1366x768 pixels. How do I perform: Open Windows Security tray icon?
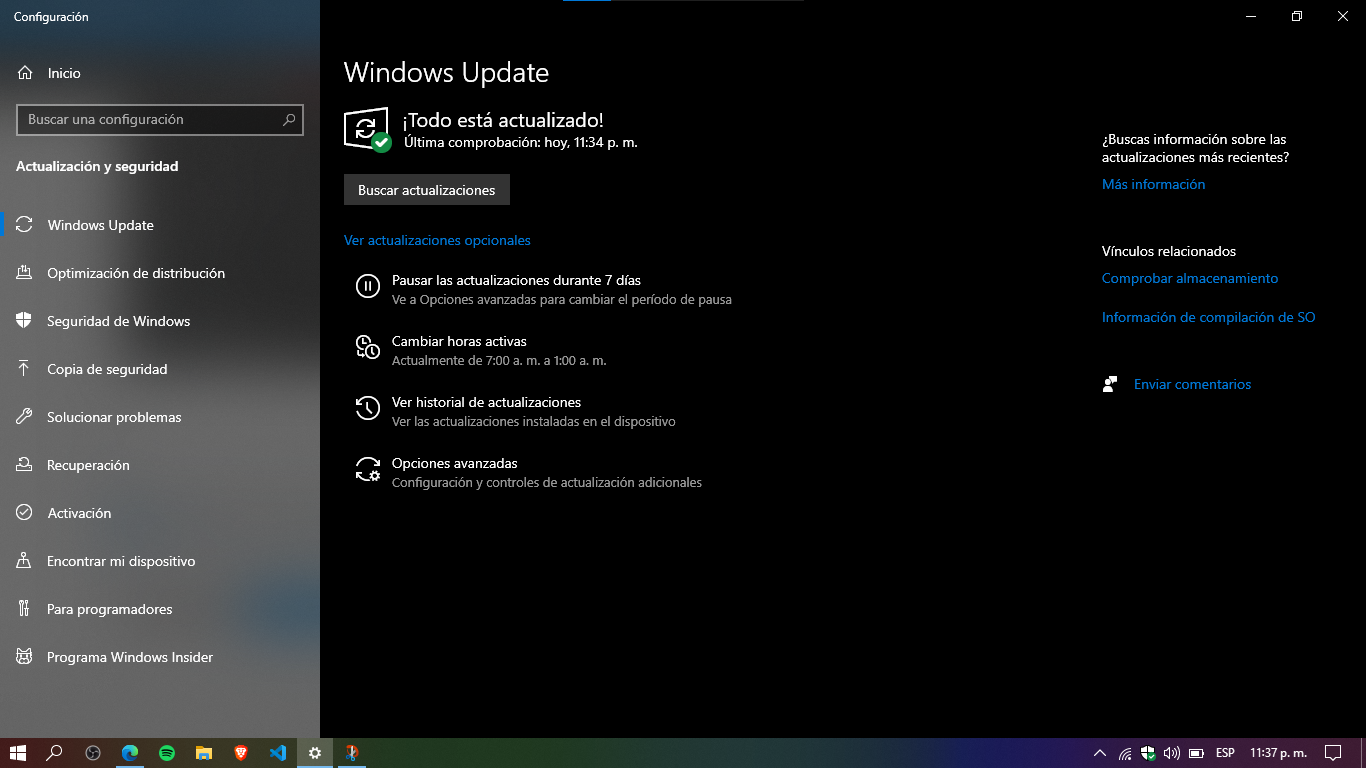point(1148,753)
